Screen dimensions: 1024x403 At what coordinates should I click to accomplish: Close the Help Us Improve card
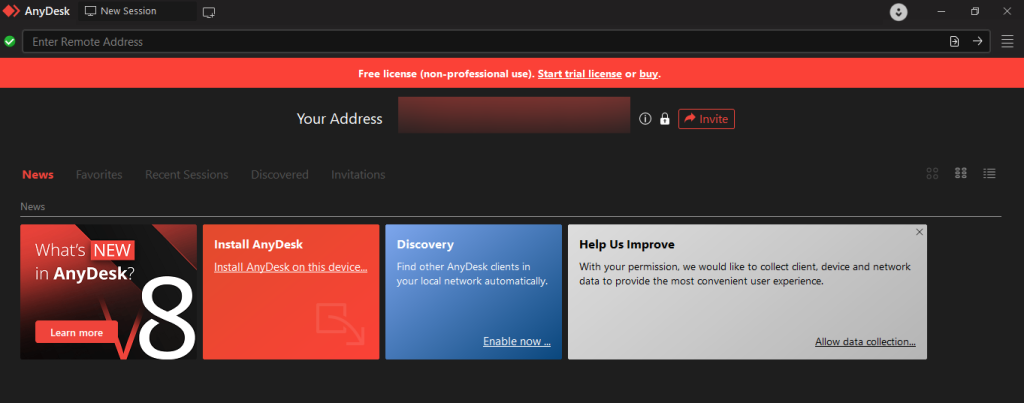pyautogui.click(x=920, y=232)
